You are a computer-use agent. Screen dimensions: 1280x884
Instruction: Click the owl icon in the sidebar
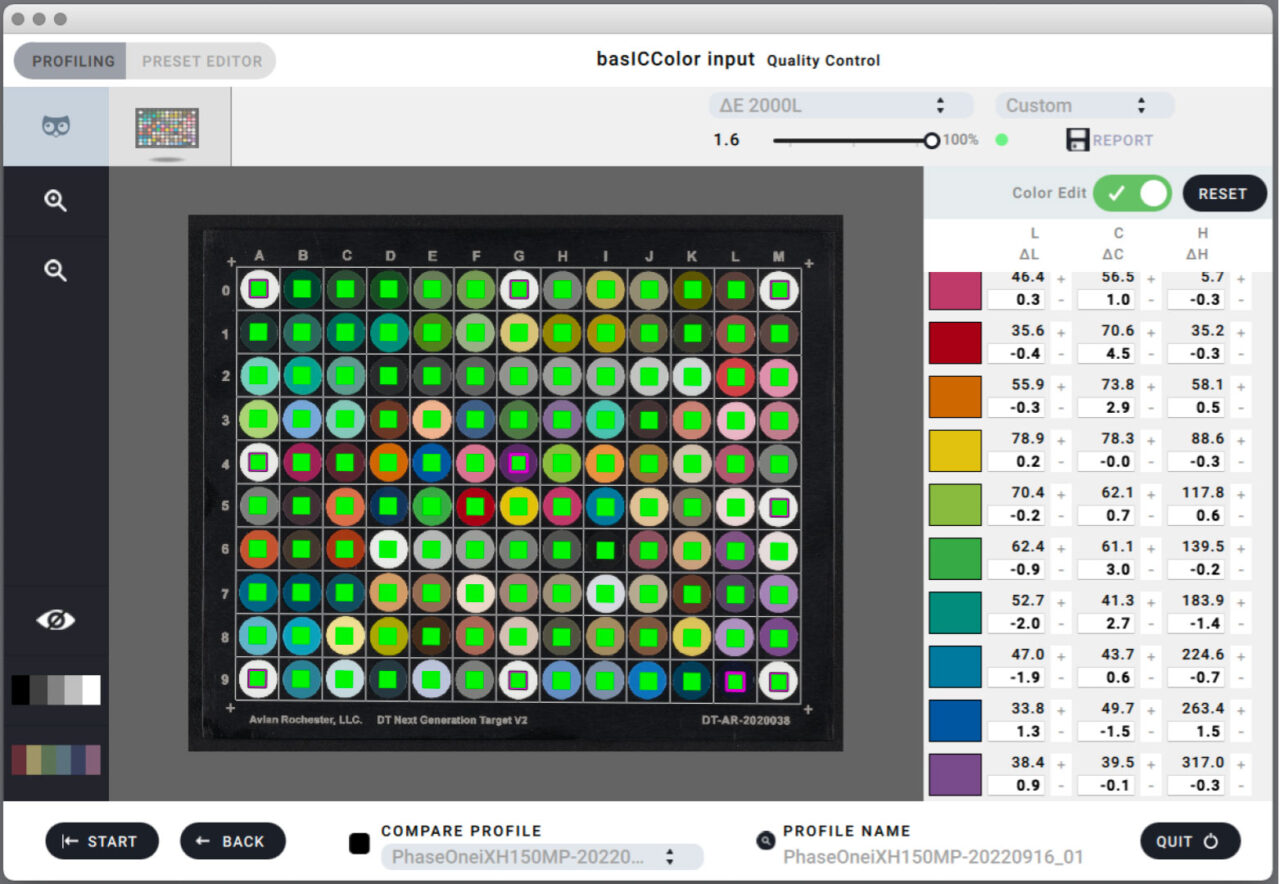(x=56, y=127)
